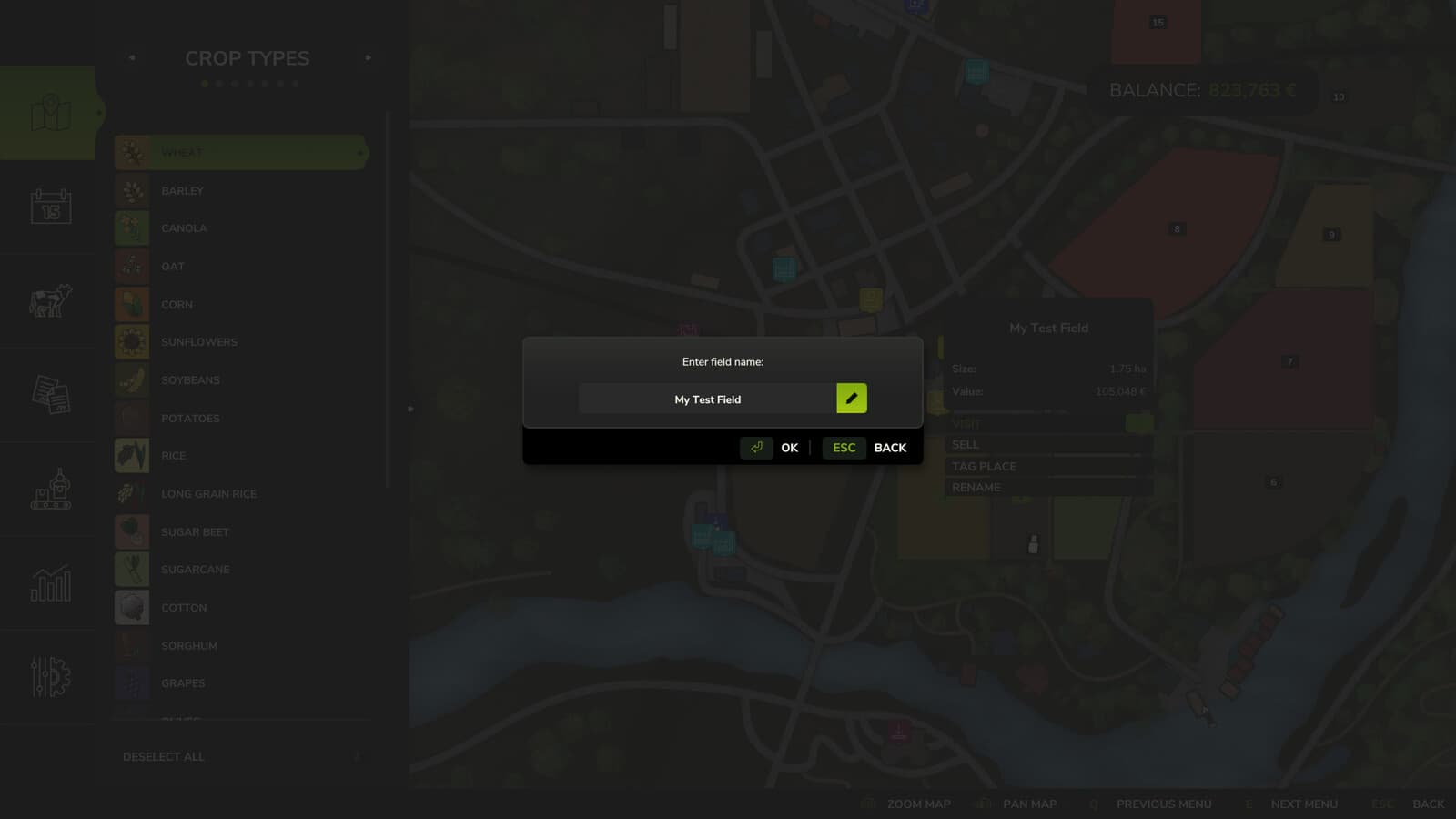Select Tag Place in field panel

(x=1049, y=466)
